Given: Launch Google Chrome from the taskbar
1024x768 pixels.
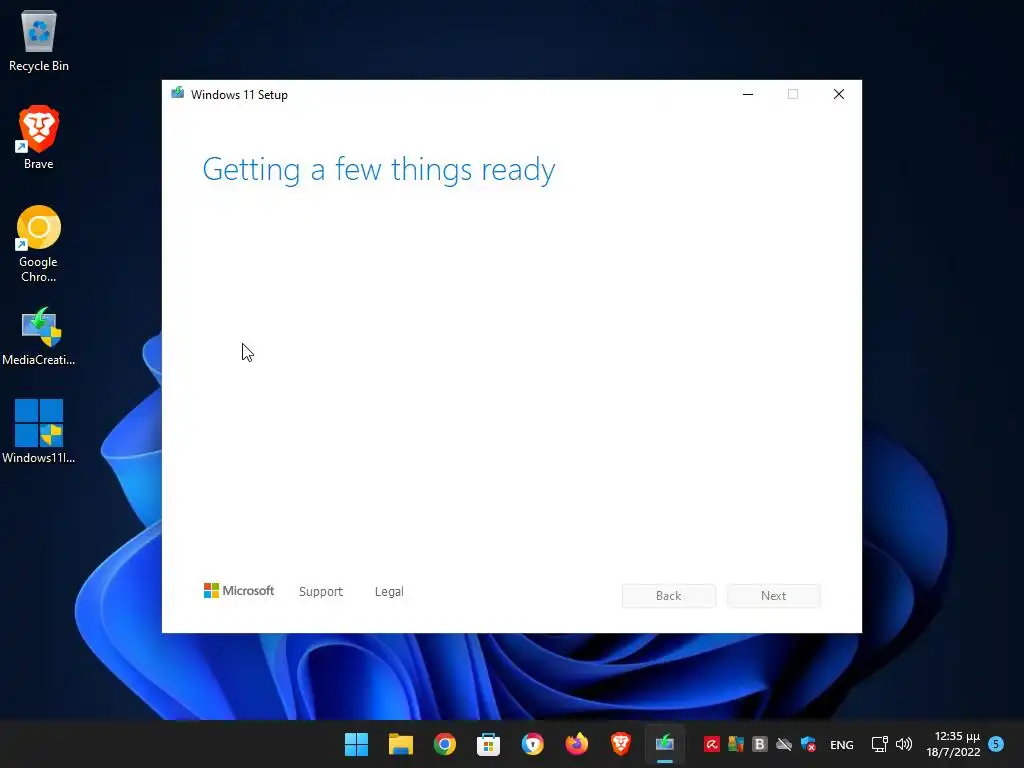Looking at the screenshot, I should click(x=445, y=744).
